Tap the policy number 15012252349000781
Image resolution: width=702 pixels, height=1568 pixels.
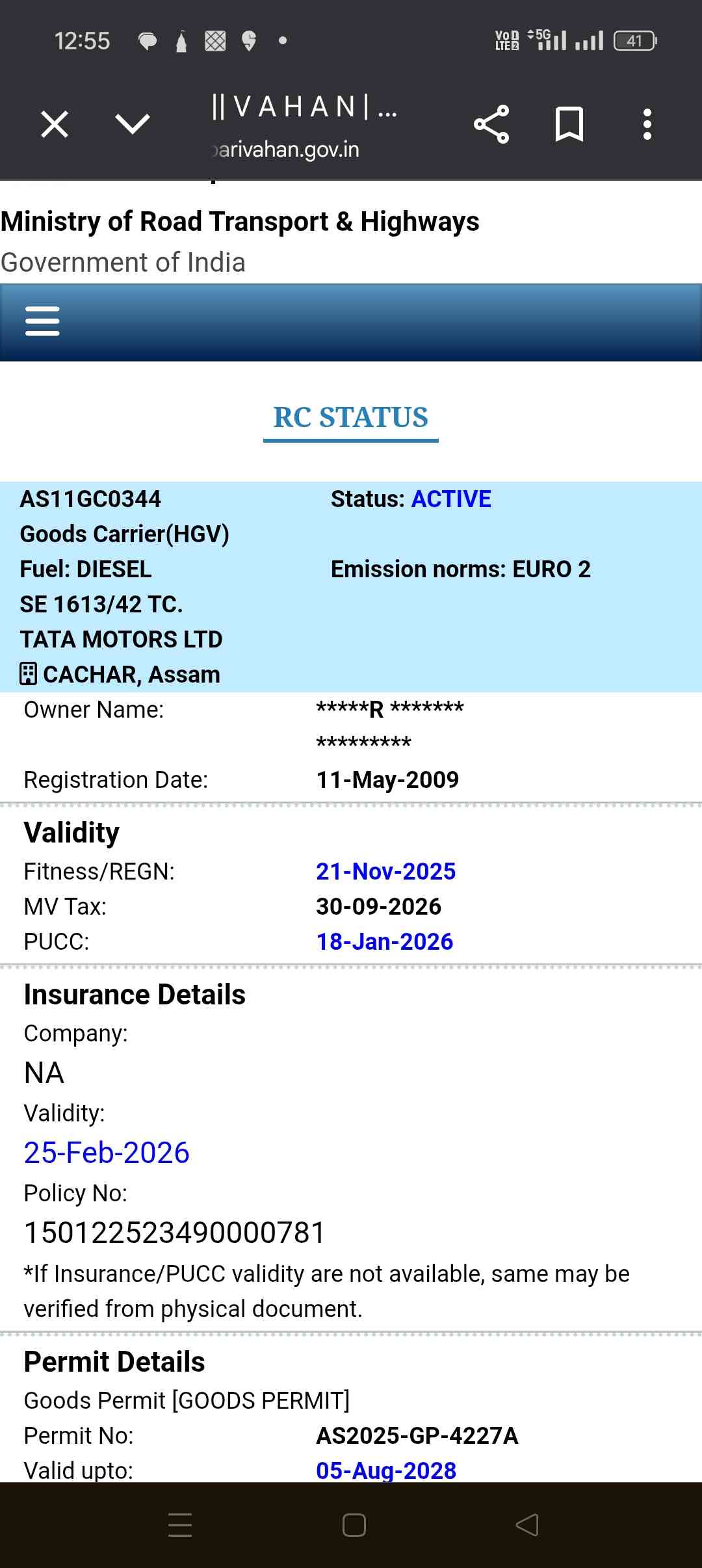click(174, 1233)
